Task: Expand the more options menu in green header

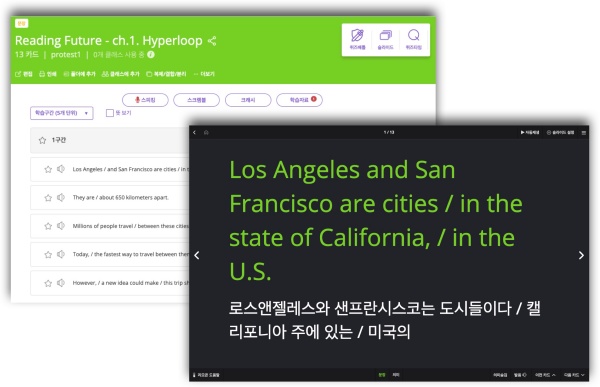Action: [x=204, y=74]
